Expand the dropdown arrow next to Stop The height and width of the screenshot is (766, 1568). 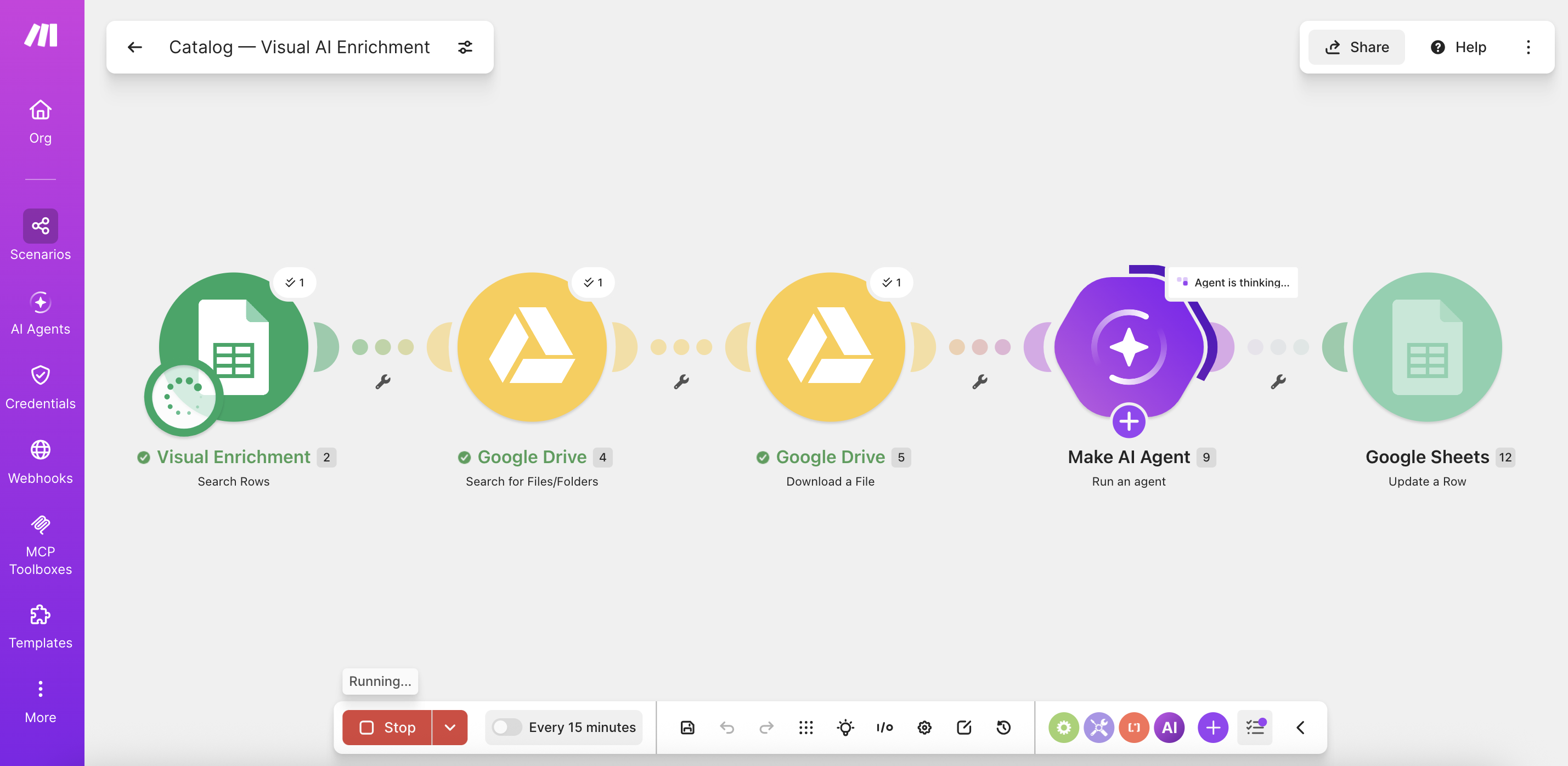(450, 727)
